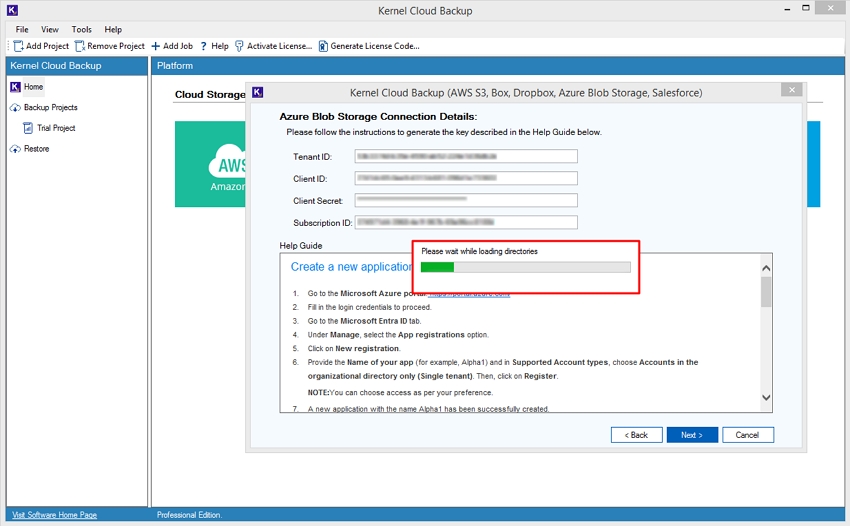
Task: Open the View menu
Action: point(50,29)
